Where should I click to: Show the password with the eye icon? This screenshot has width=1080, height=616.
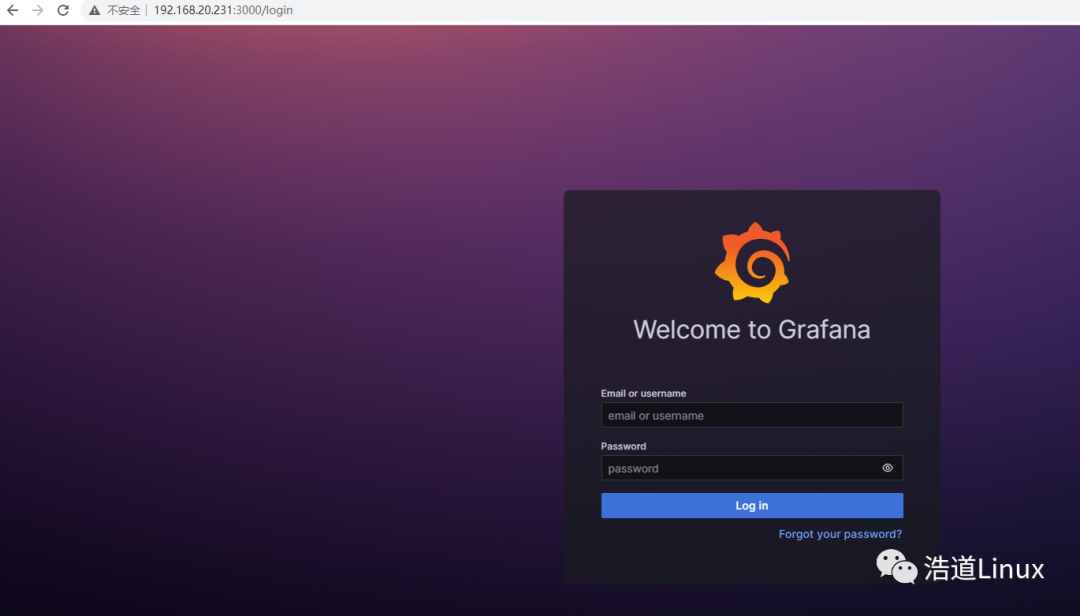[887, 468]
